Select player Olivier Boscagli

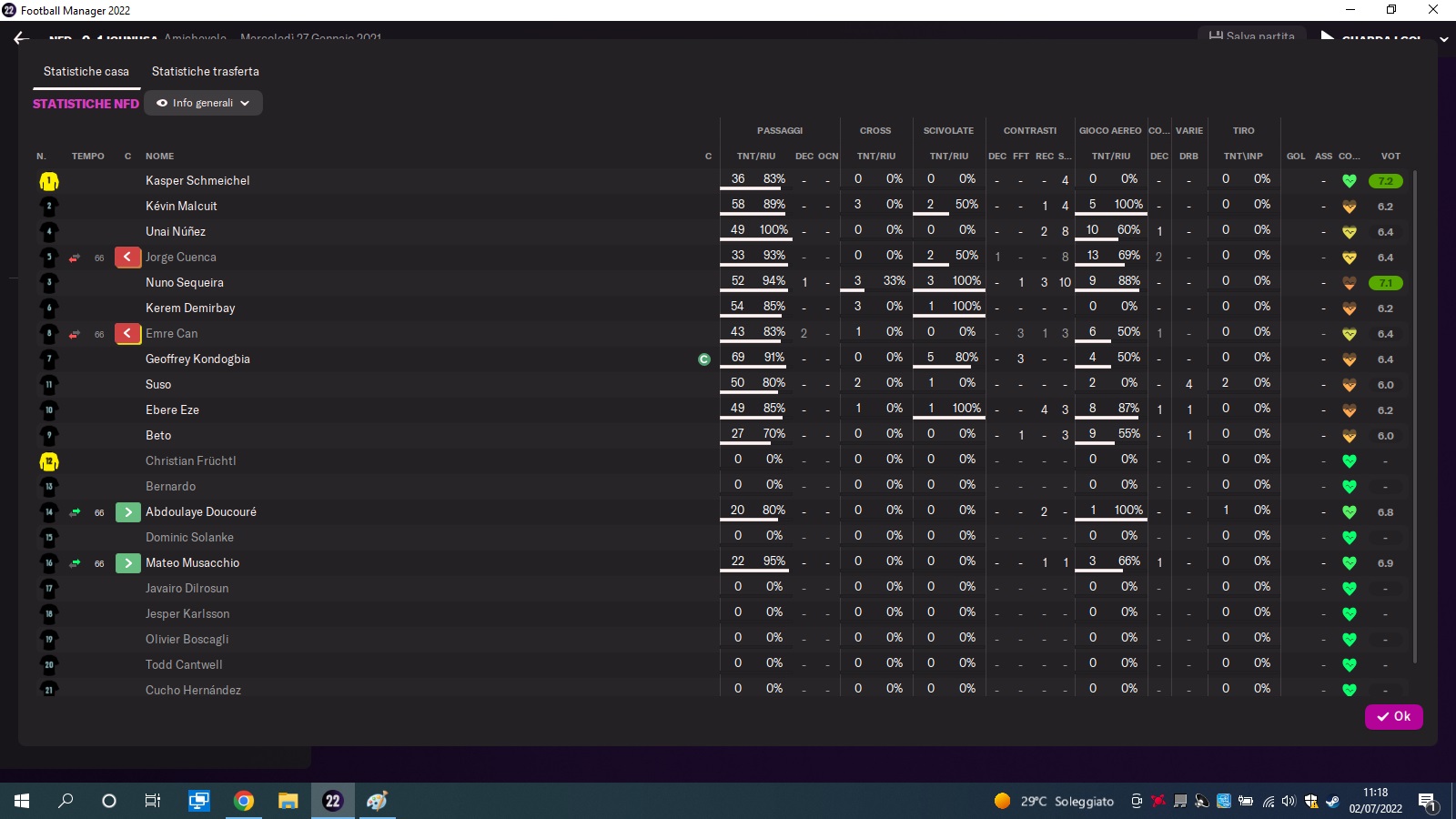tap(187, 640)
